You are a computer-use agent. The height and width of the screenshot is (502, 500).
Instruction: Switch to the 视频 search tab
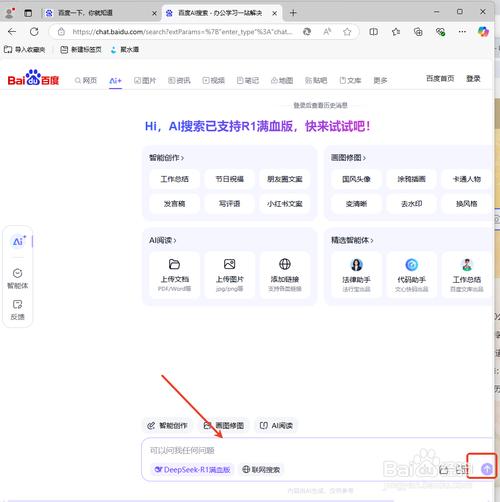click(214, 80)
